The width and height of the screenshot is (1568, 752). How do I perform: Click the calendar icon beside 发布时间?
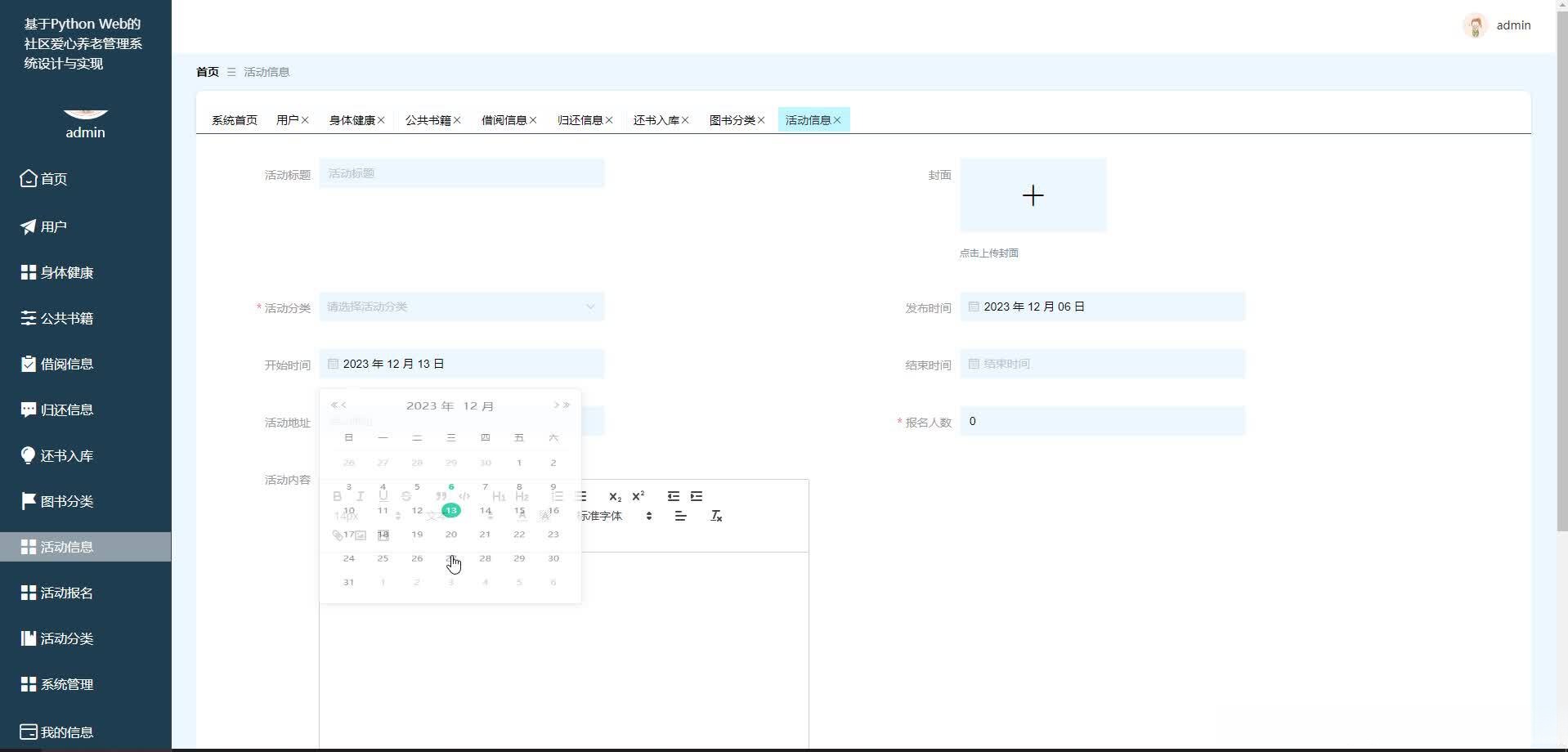click(973, 307)
